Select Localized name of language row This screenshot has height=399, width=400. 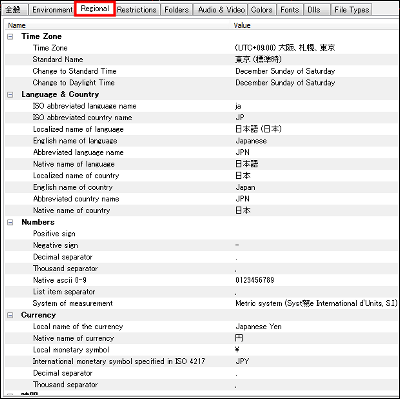[202, 129]
